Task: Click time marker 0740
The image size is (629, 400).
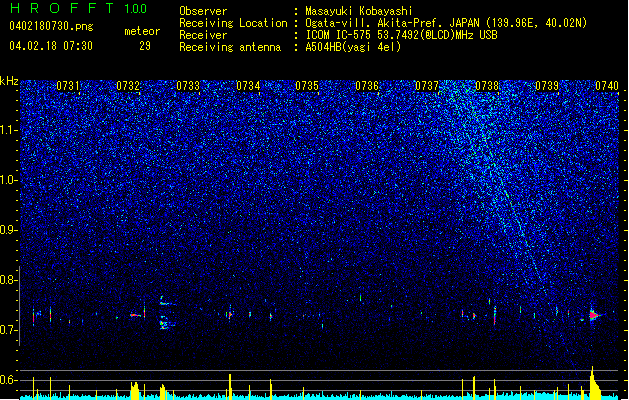Action: point(607,86)
